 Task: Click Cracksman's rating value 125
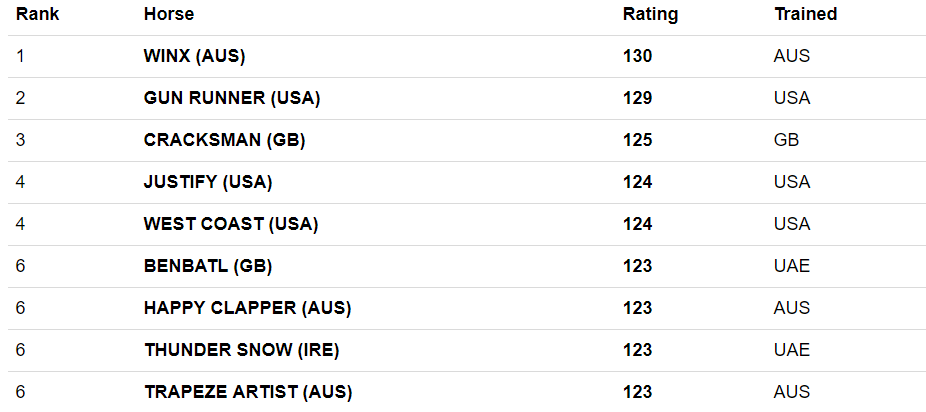click(637, 140)
